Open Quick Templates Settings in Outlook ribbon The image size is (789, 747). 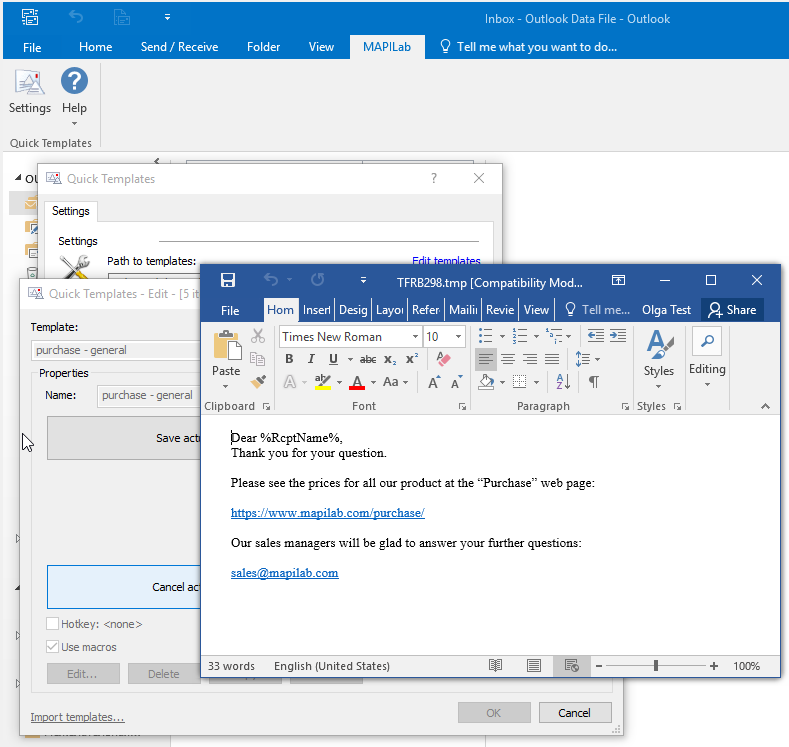(x=30, y=92)
